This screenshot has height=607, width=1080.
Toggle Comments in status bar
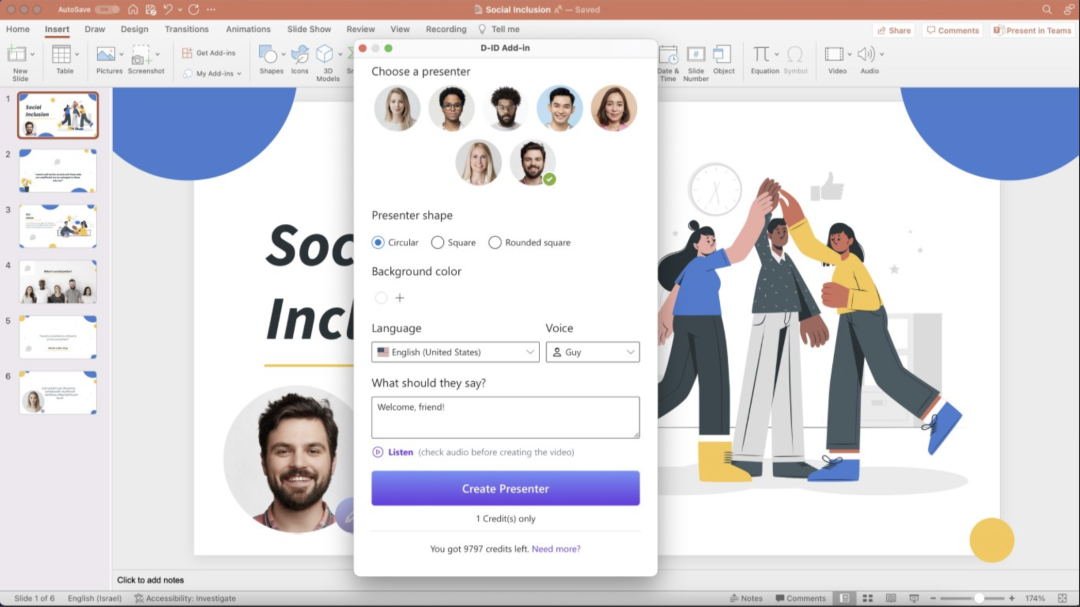800,598
